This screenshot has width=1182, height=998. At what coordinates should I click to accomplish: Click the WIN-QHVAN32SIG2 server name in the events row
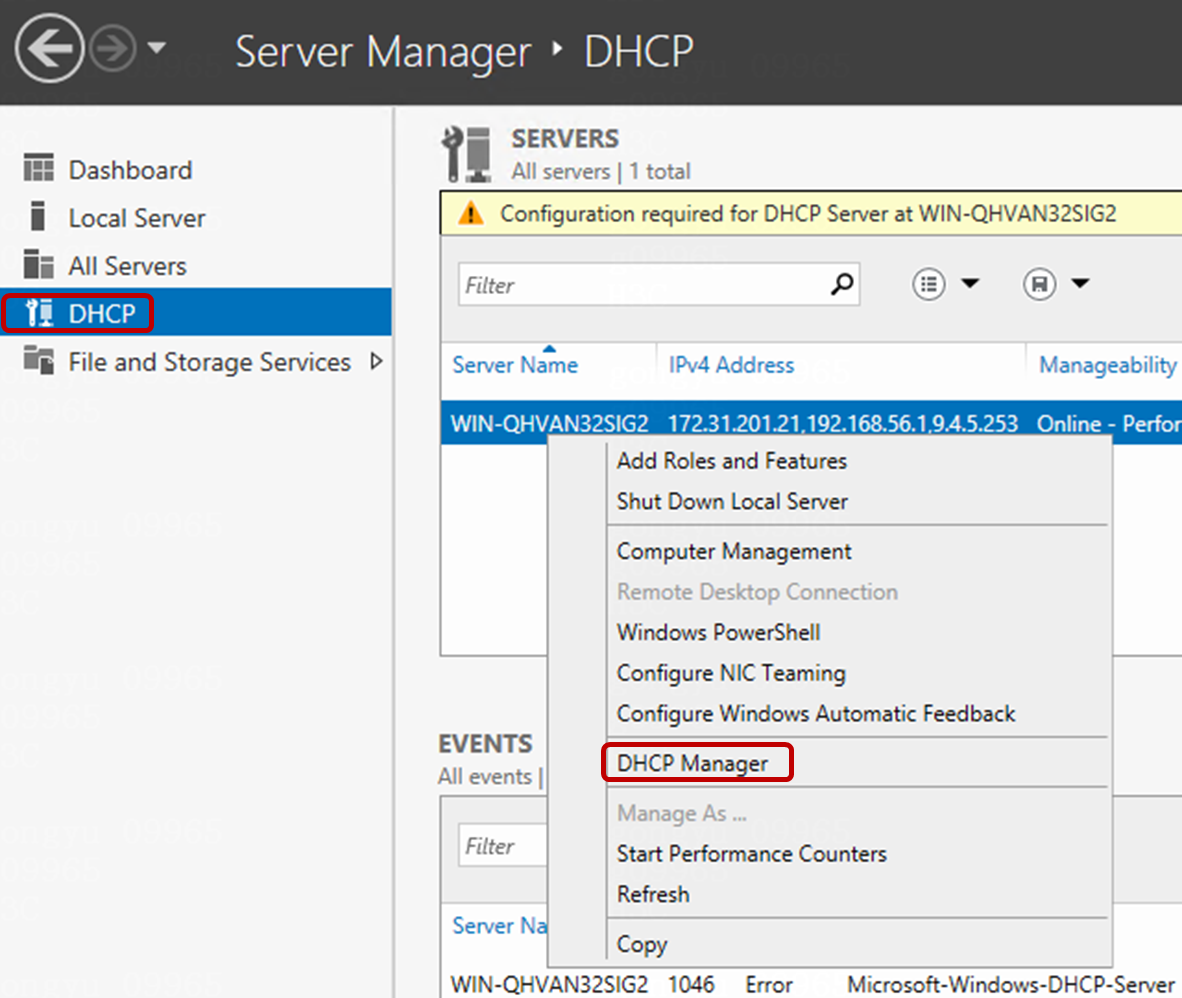pyautogui.click(x=549, y=984)
